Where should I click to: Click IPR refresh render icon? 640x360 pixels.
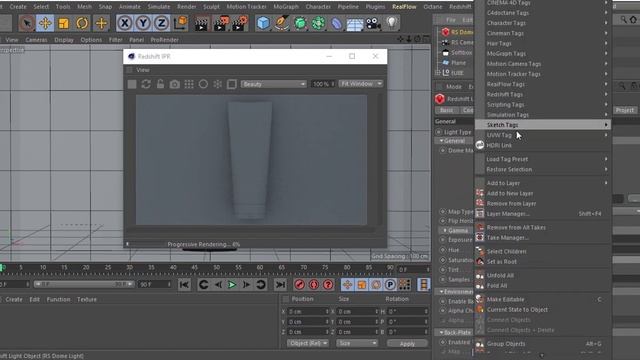pyautogui.click(x=146, y=84)
